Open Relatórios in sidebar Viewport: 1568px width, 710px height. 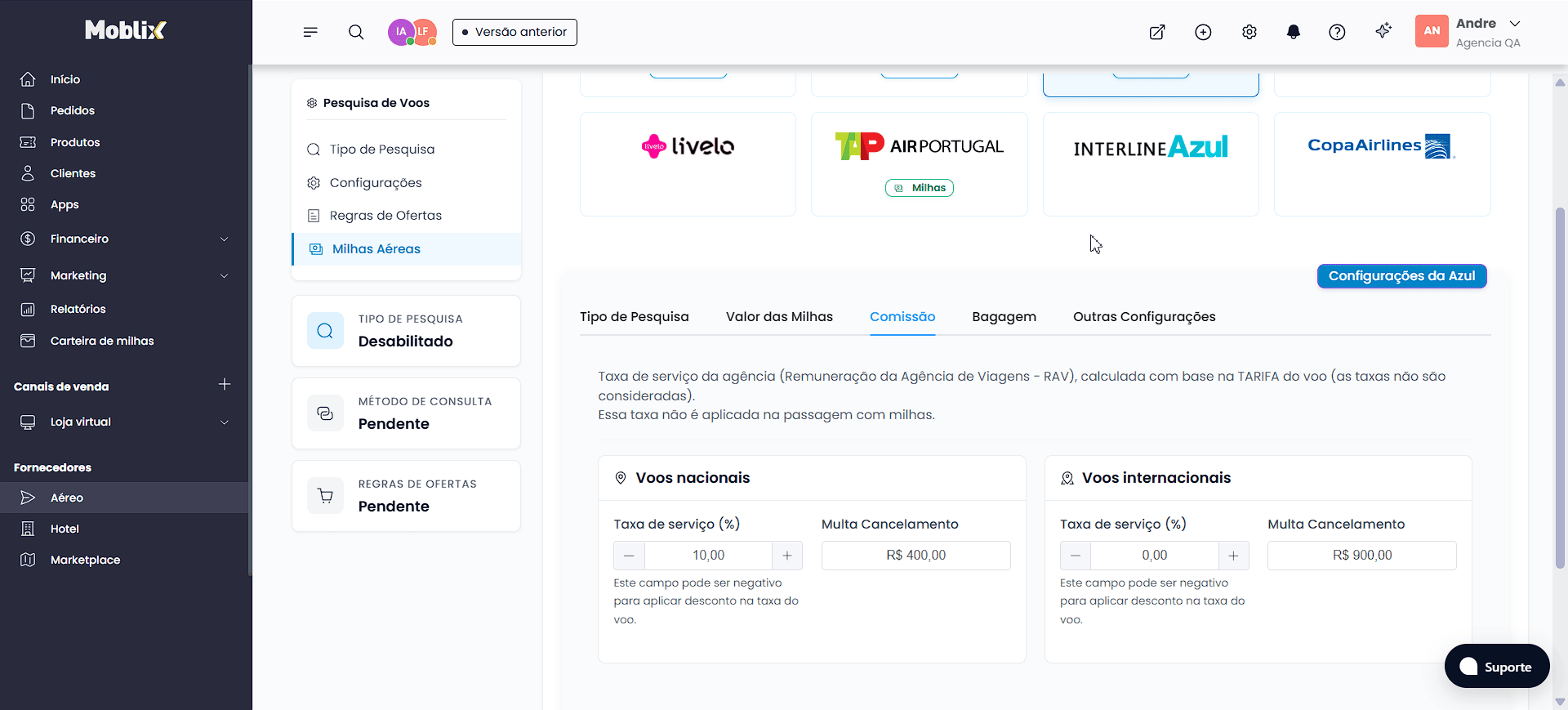coord(78,309)
